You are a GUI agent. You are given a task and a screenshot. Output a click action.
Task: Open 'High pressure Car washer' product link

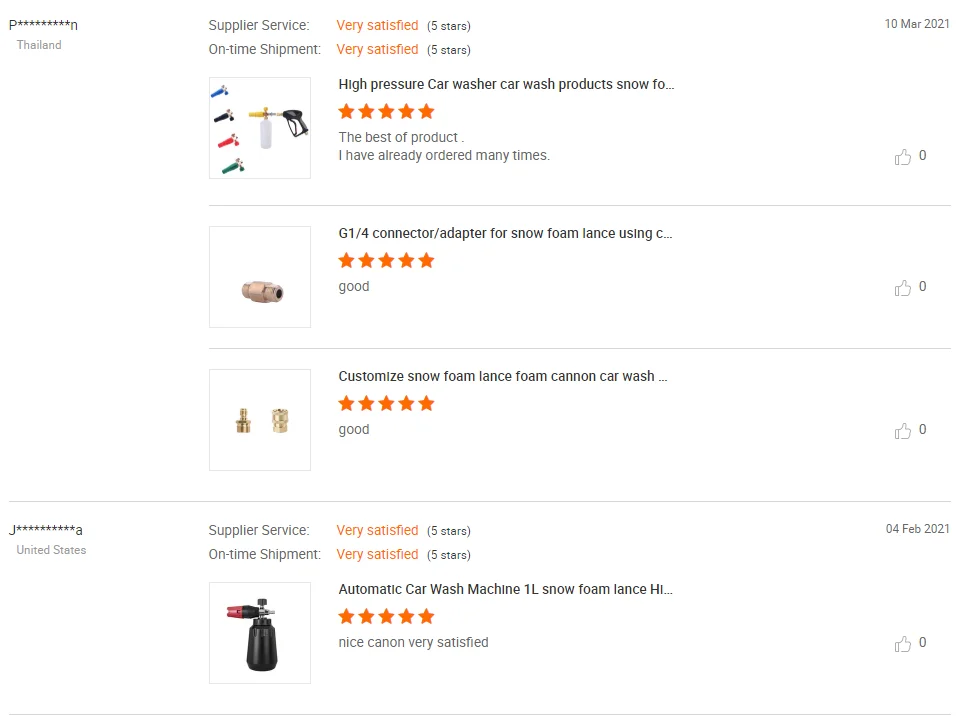(506, 85)
